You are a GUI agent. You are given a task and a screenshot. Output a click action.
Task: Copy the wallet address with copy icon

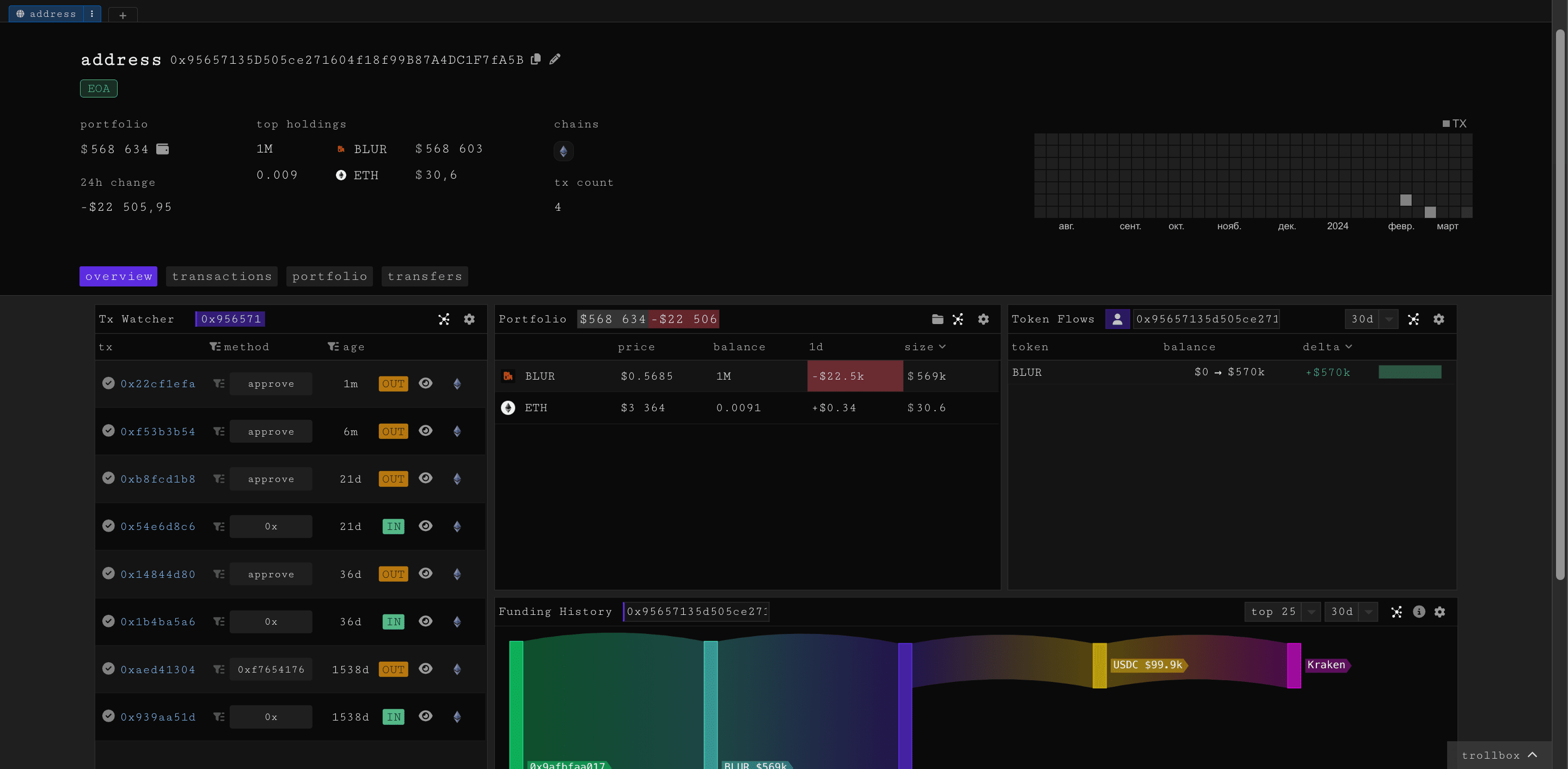[x=536, y=59]
